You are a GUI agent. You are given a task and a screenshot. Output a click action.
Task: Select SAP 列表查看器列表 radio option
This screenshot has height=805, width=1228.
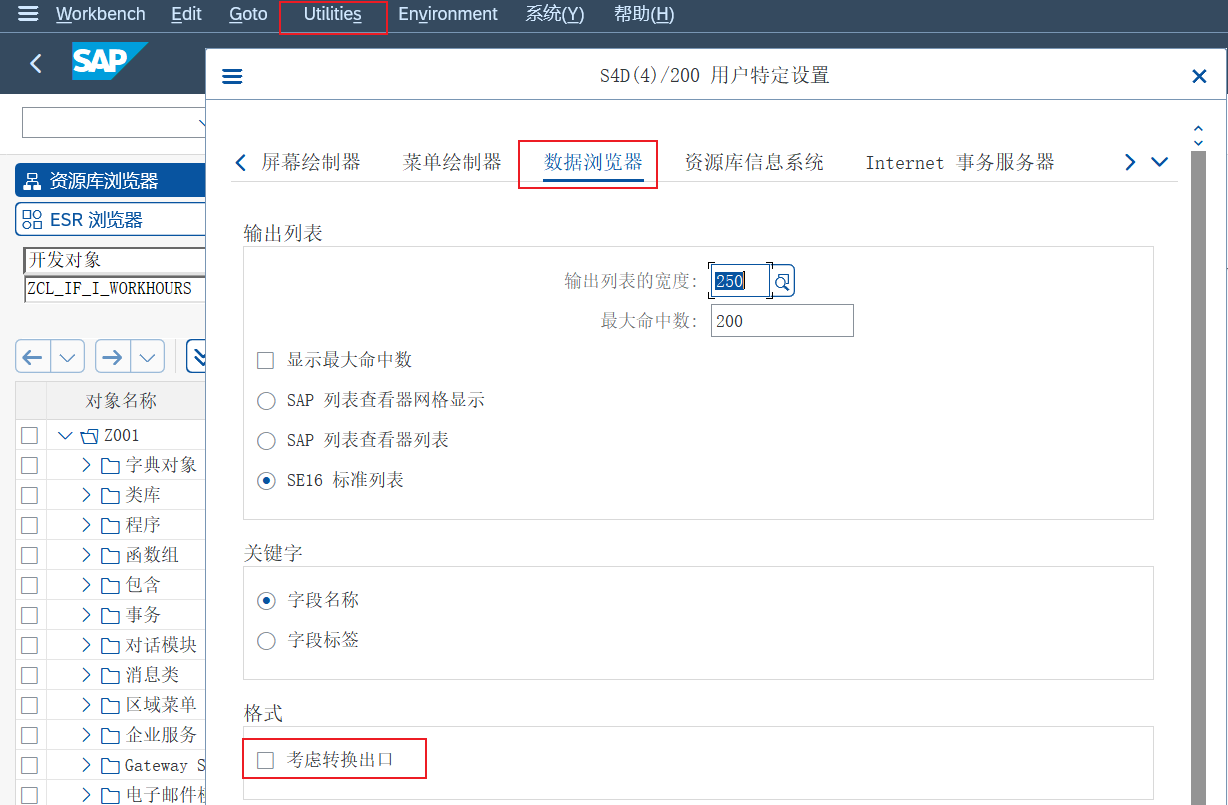click(x=266, y=441)
